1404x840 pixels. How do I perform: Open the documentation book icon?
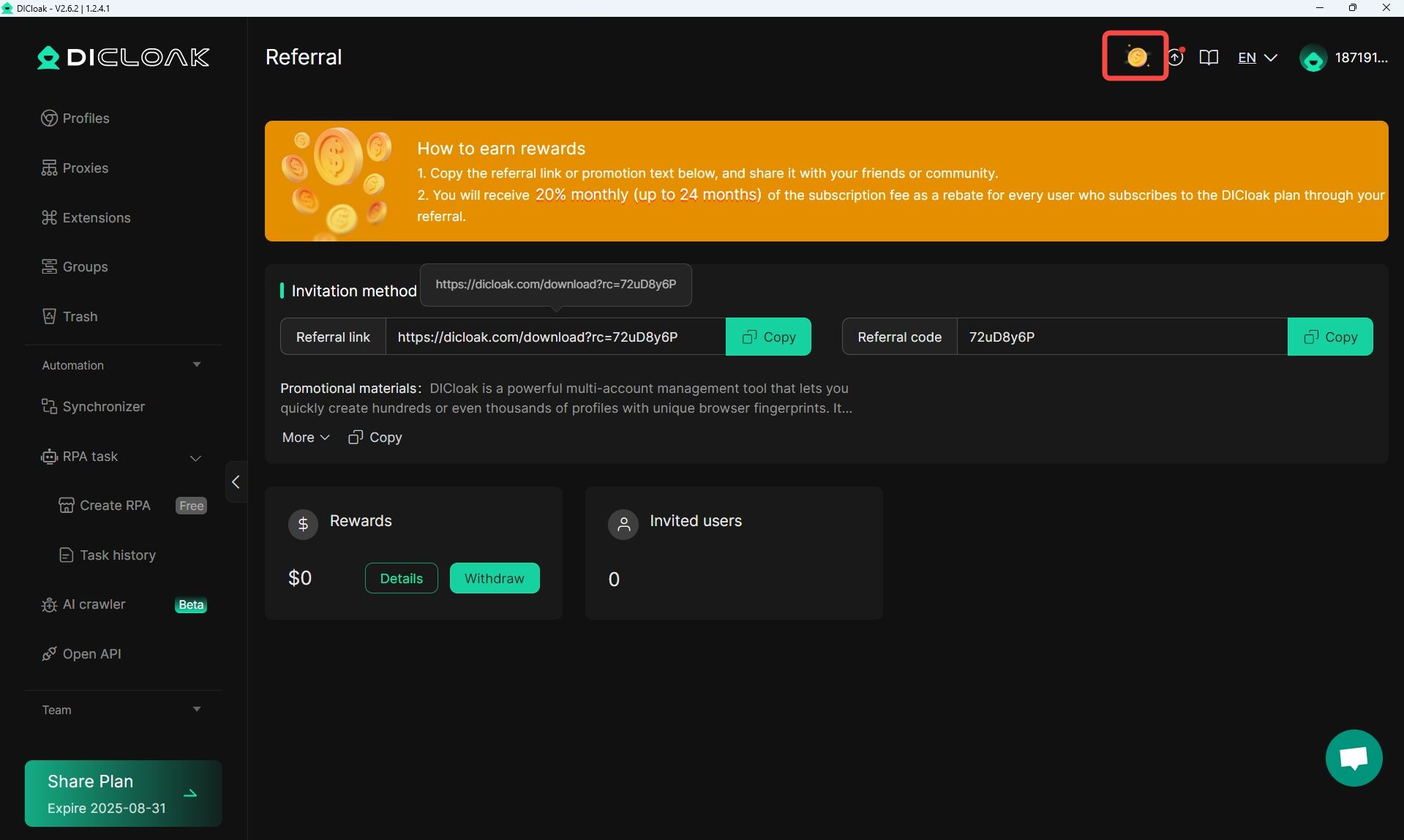1209,57
